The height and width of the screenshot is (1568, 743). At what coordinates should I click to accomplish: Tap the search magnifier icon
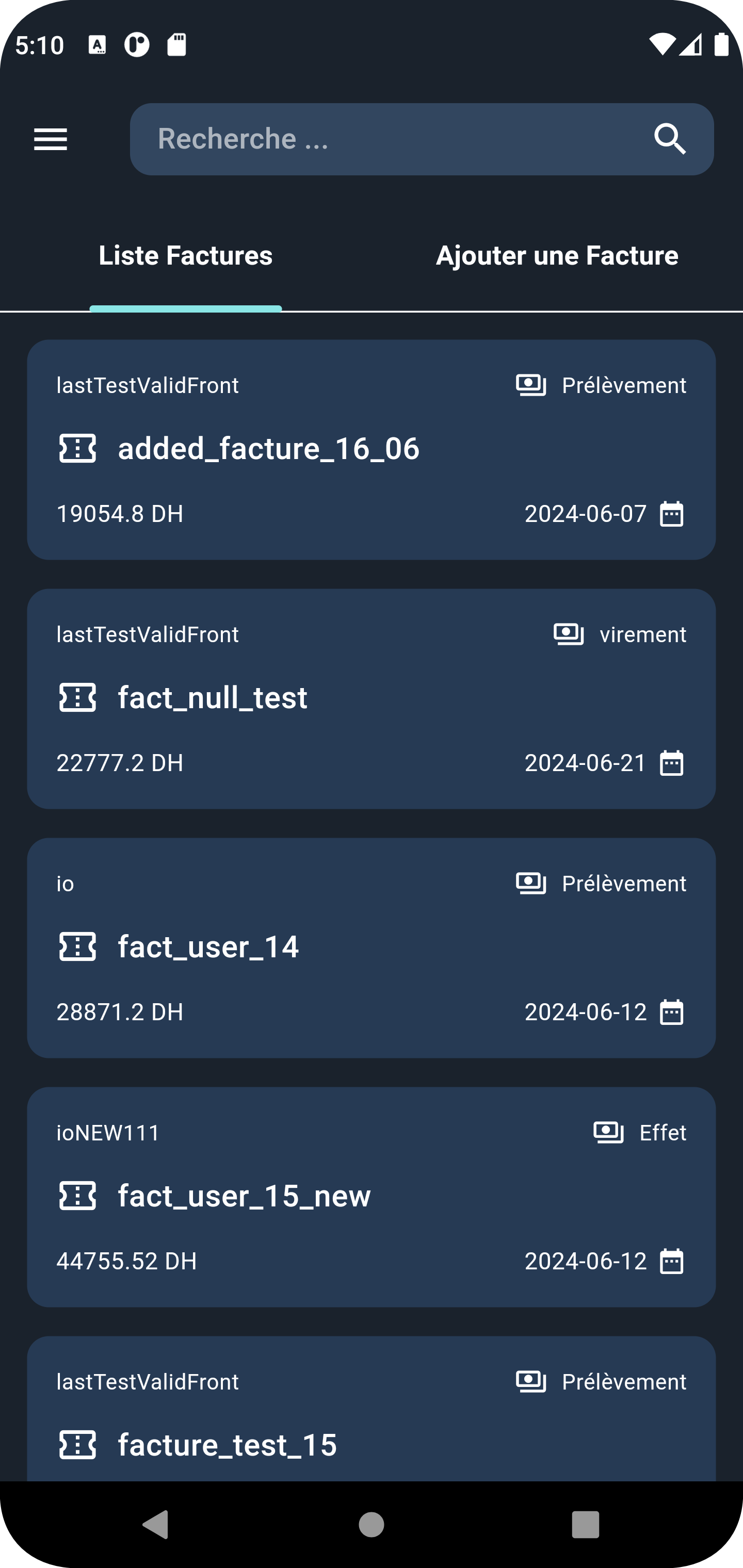coord(670,139)
